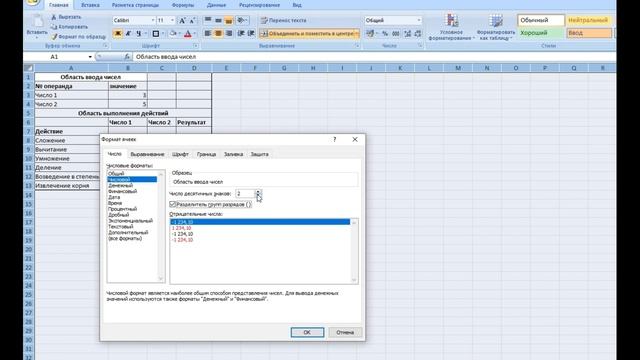This screenshot has height=360, width=640.
Task: Click the Decrease Font Size icon
Action: point(192,20)
